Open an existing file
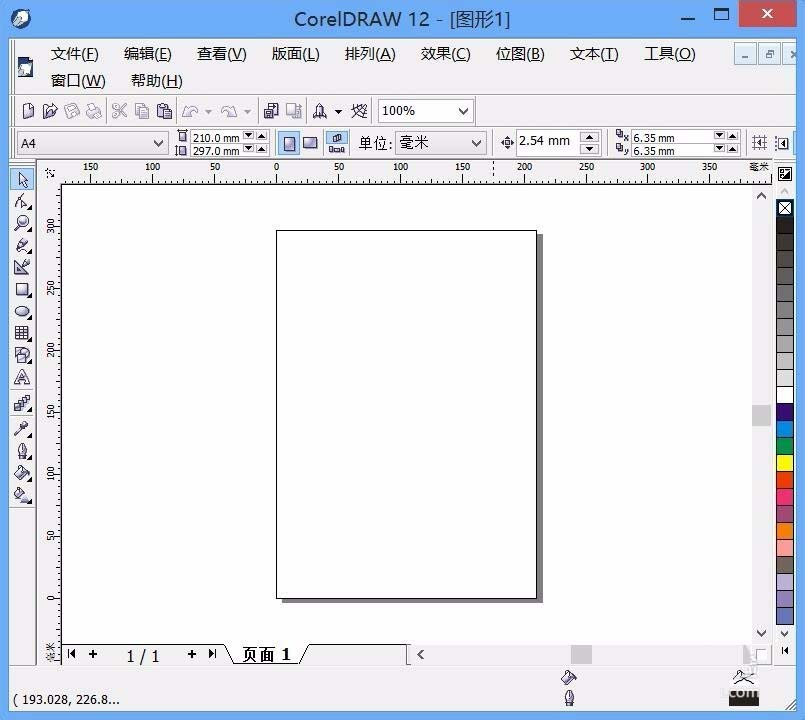Viewport: 805px width, 720px height. 50,110
